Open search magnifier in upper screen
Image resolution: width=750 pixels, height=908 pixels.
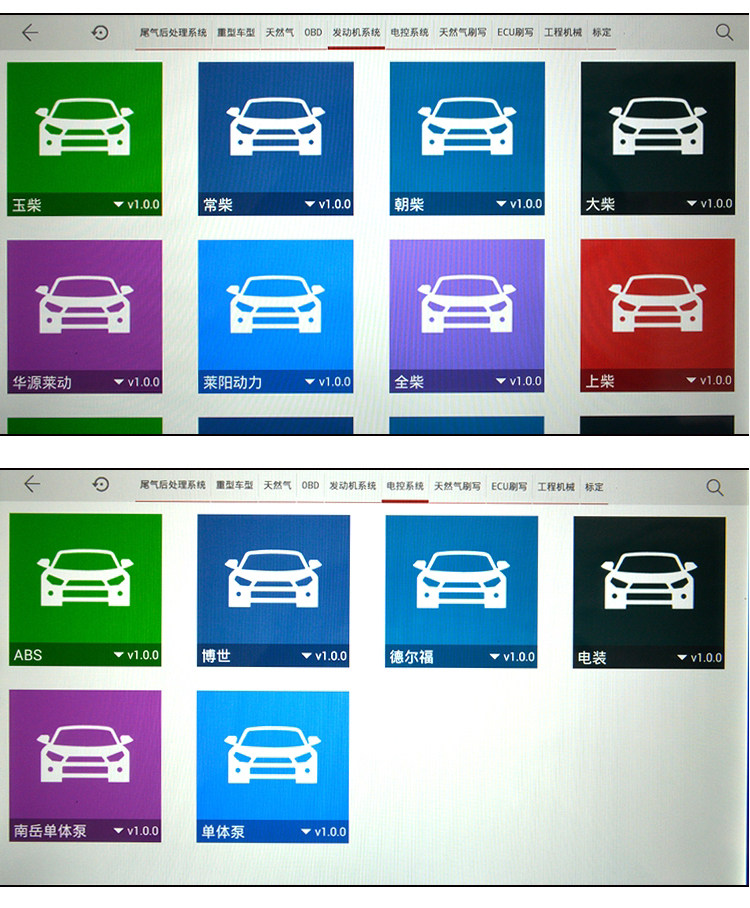(725, 32)
